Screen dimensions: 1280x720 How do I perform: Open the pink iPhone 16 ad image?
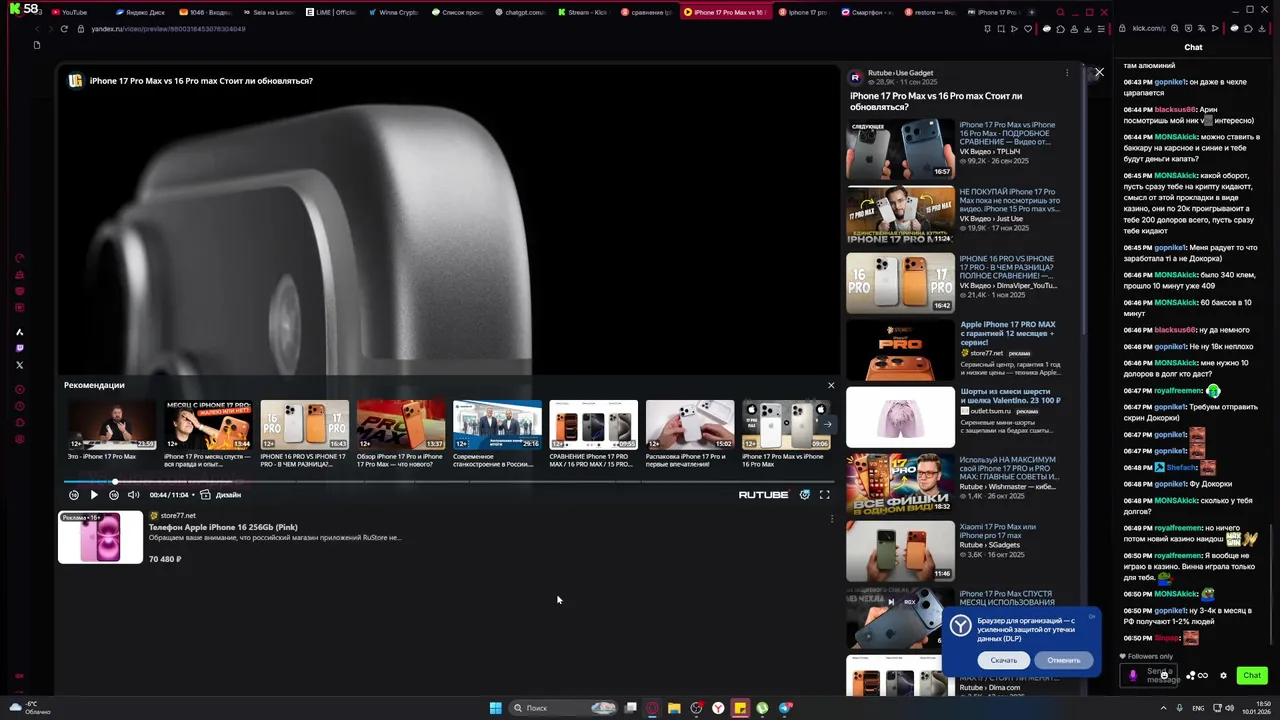(101, 537)
